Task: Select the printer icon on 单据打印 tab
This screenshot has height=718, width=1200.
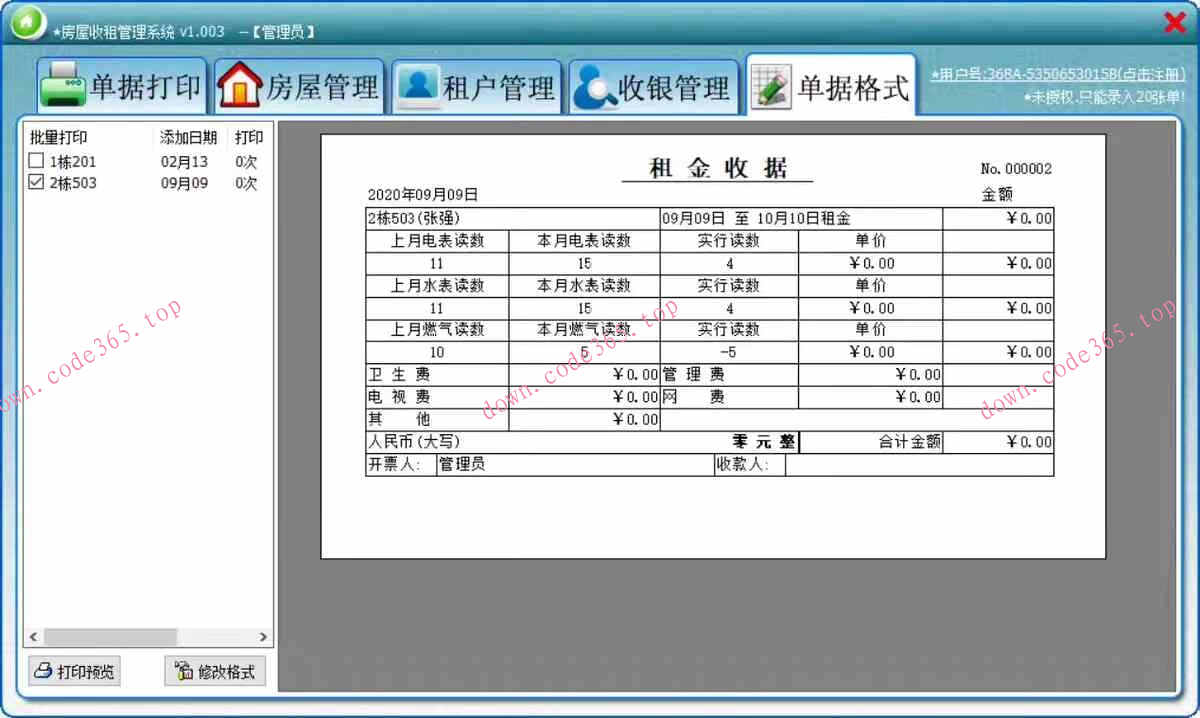Action: (x=62, y=86)
